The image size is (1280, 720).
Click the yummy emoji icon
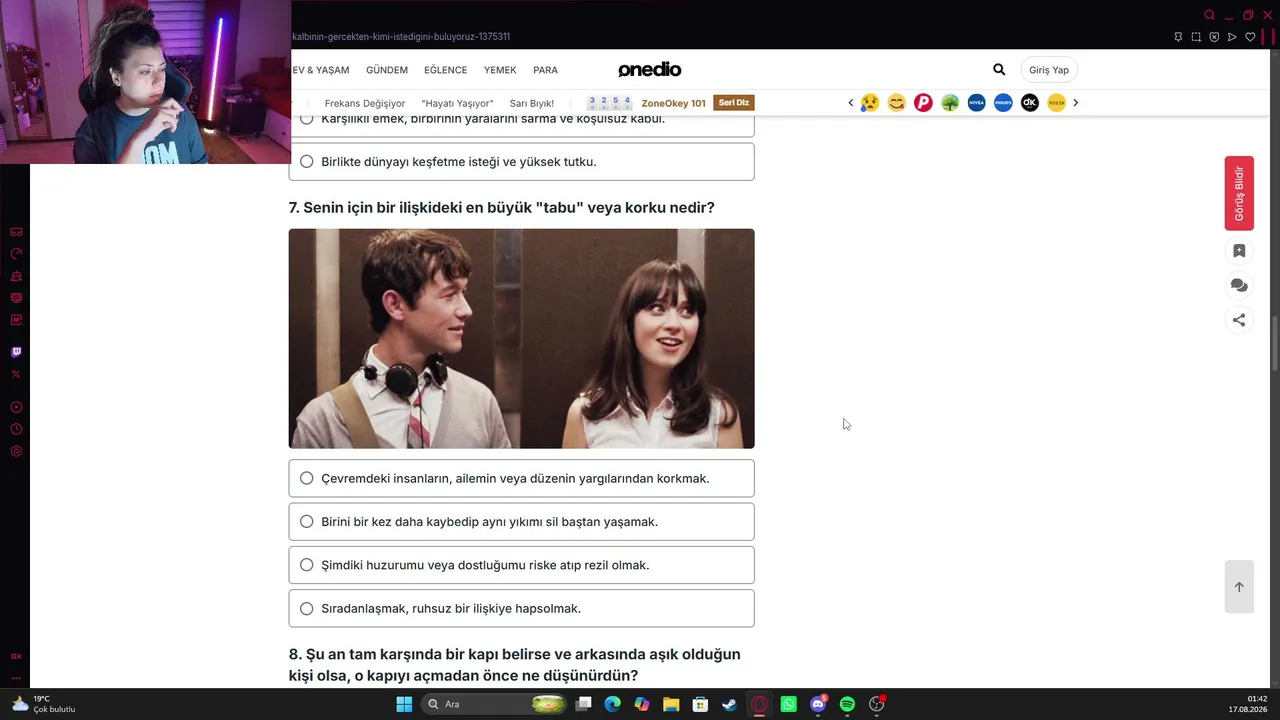(x=897, y=103)
